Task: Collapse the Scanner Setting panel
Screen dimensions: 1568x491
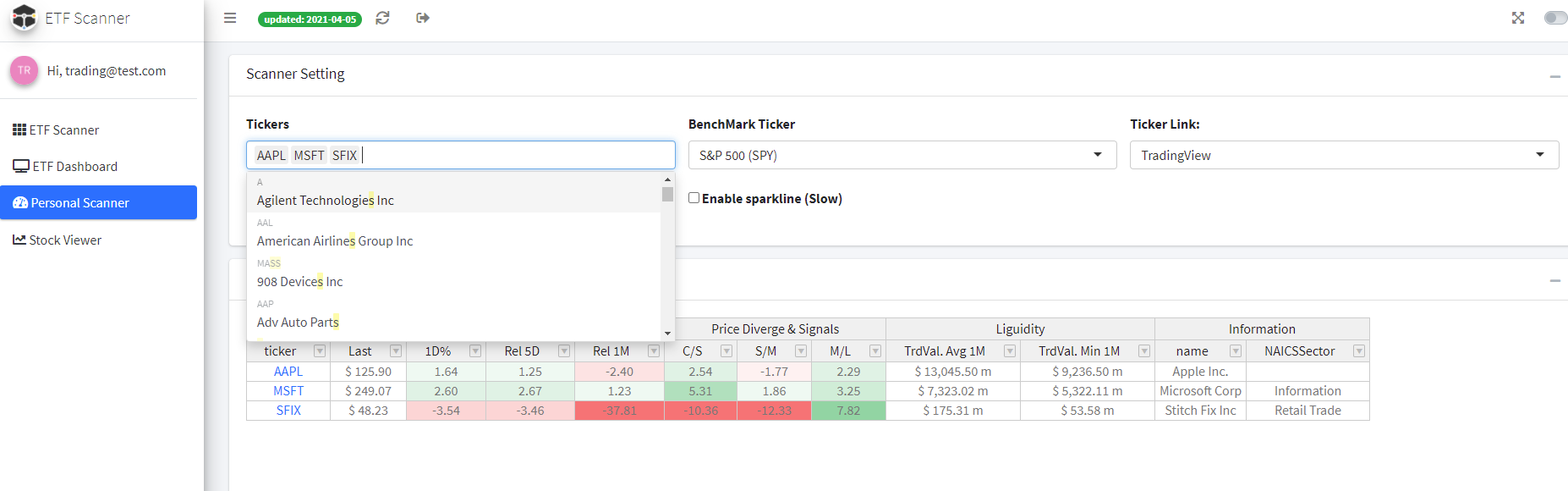Action: click(1554, 76)
